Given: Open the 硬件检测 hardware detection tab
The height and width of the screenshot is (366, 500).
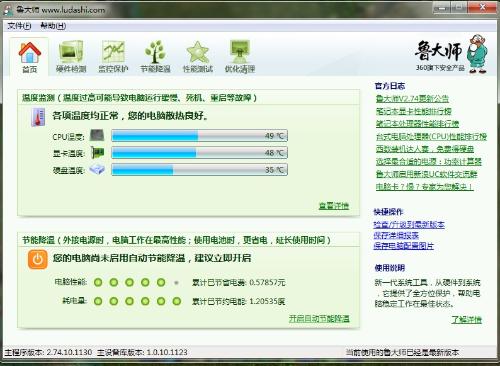Looking at the screenshot, I should 71,57.
